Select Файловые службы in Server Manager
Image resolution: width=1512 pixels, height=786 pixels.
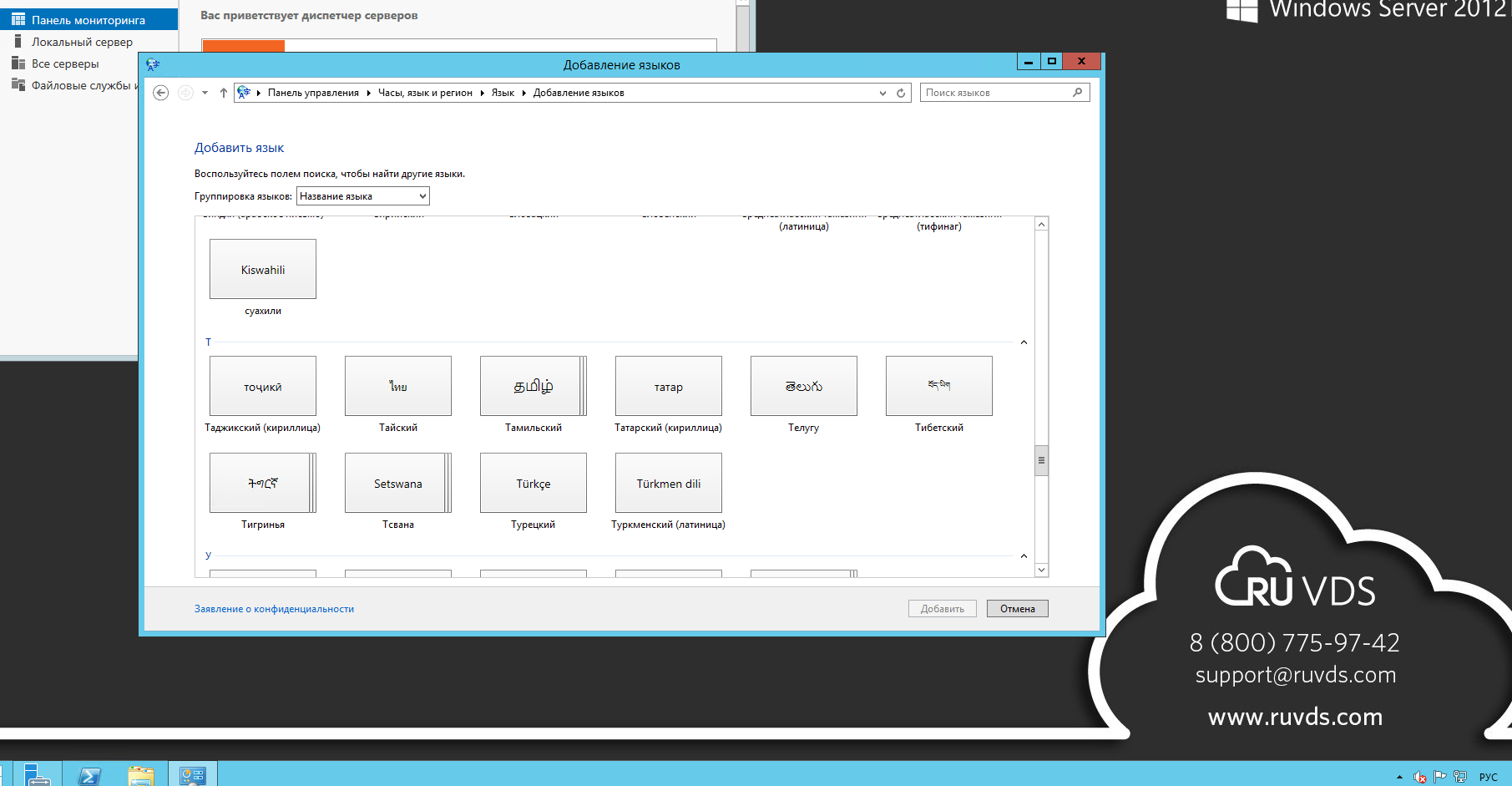pos(75,85)
